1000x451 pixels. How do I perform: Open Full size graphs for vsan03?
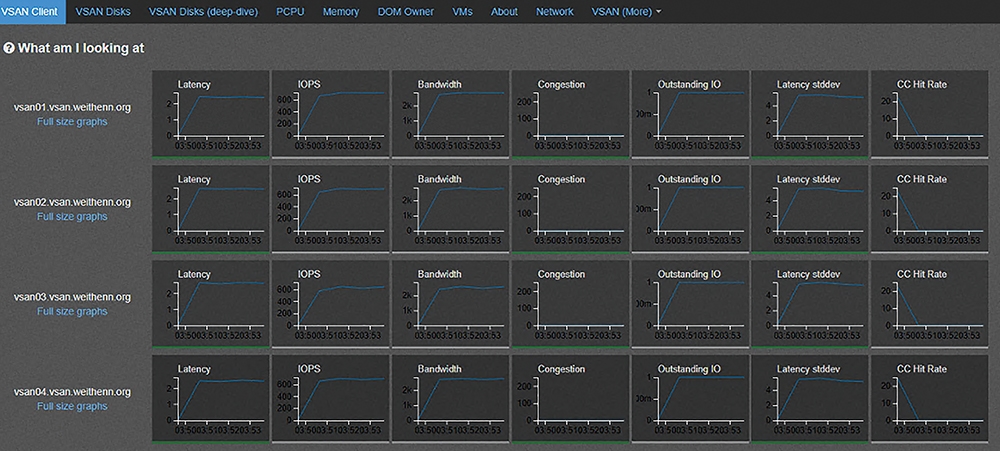(72, 311)
